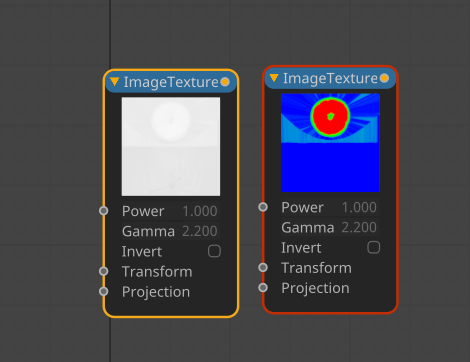Click Projection label in yellow-outlined node
470x362 pixels.
click(x=156, y=292)
